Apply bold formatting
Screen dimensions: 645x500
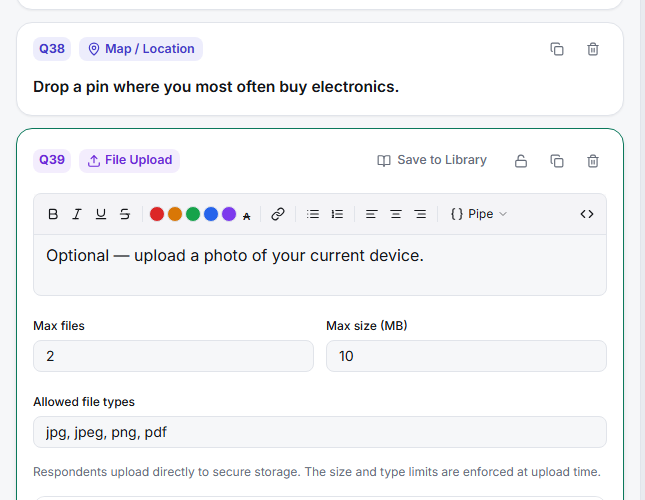[x=53, y=214]
